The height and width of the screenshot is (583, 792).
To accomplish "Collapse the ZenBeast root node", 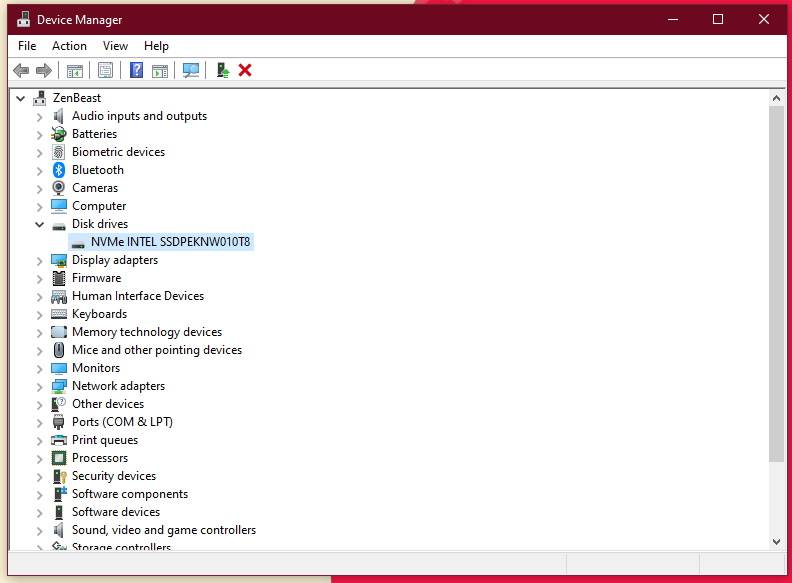I will [x=21, y=98].
